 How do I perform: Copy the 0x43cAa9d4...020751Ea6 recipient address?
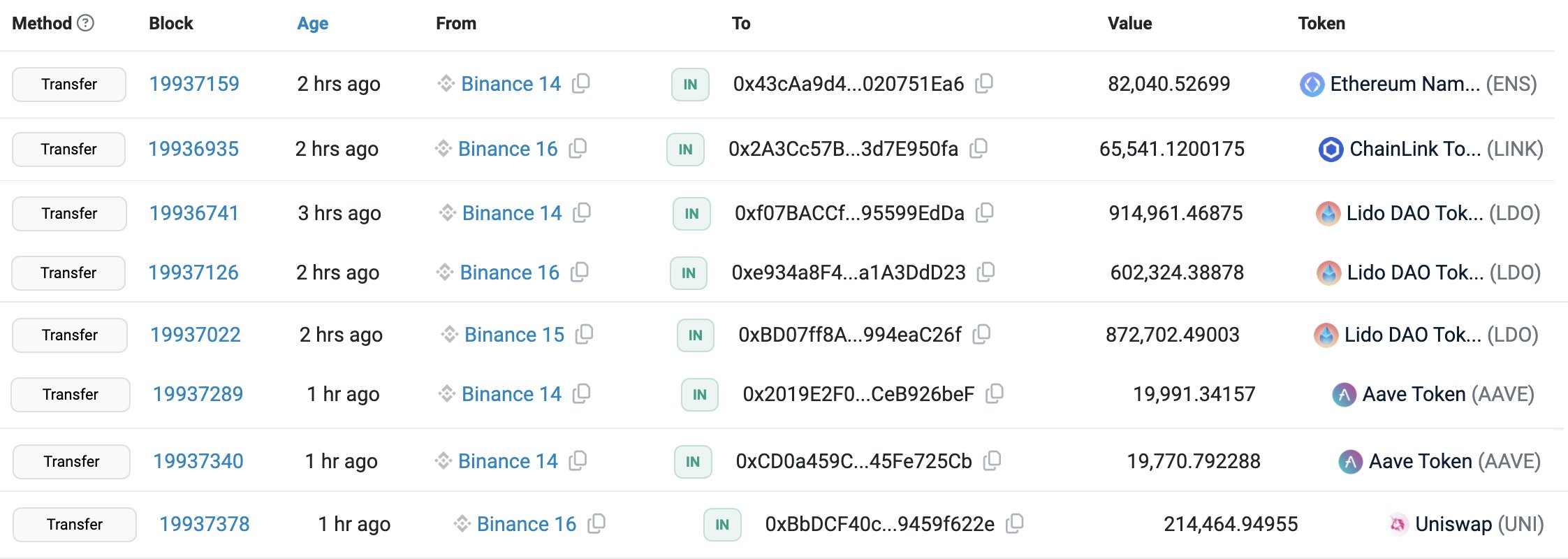click(x=984, y=84)
